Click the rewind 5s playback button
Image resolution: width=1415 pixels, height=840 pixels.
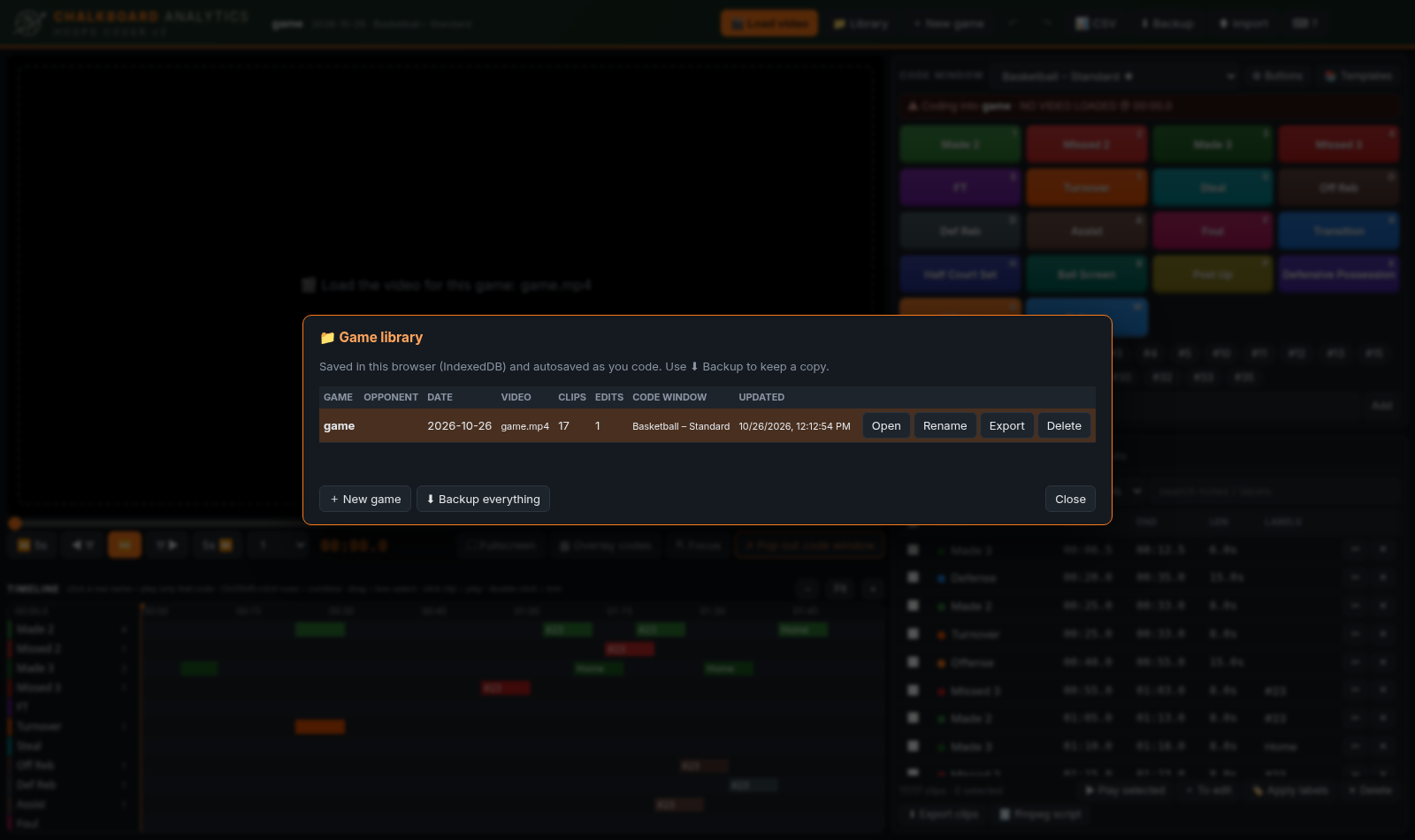pyautogui.click(x=33, y=545)
